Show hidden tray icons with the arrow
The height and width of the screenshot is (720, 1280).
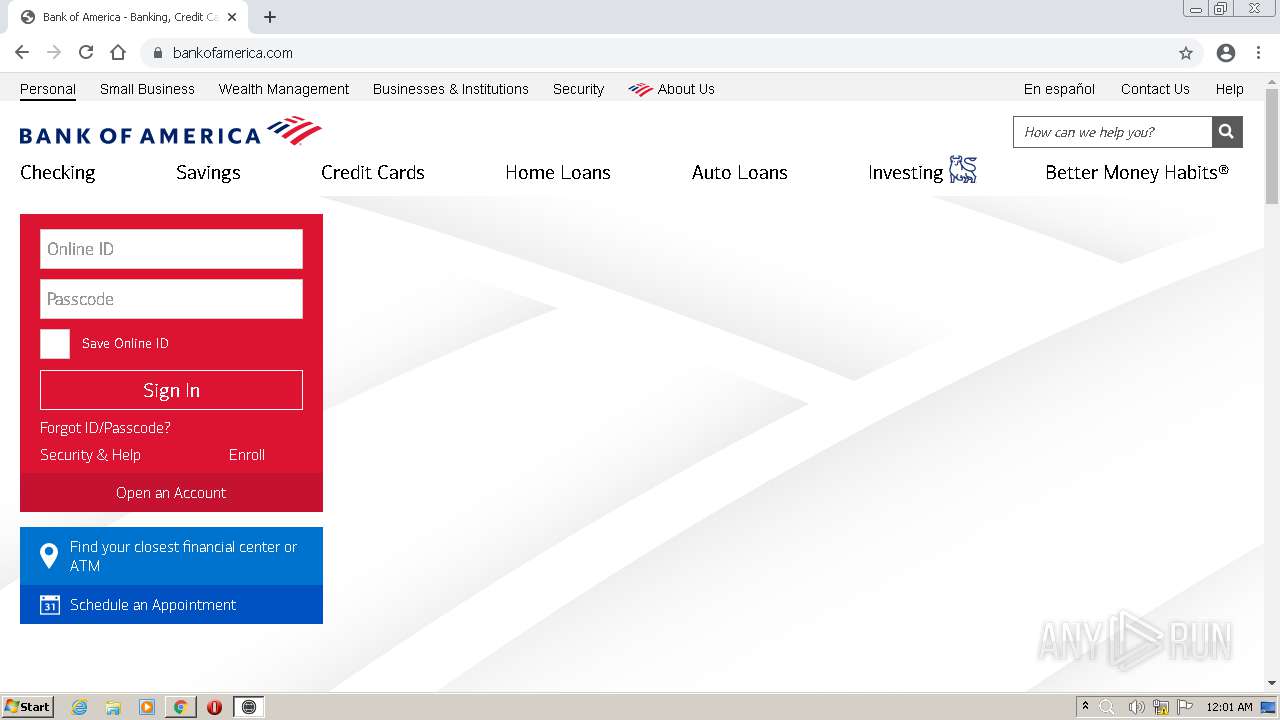point(1085,707)
